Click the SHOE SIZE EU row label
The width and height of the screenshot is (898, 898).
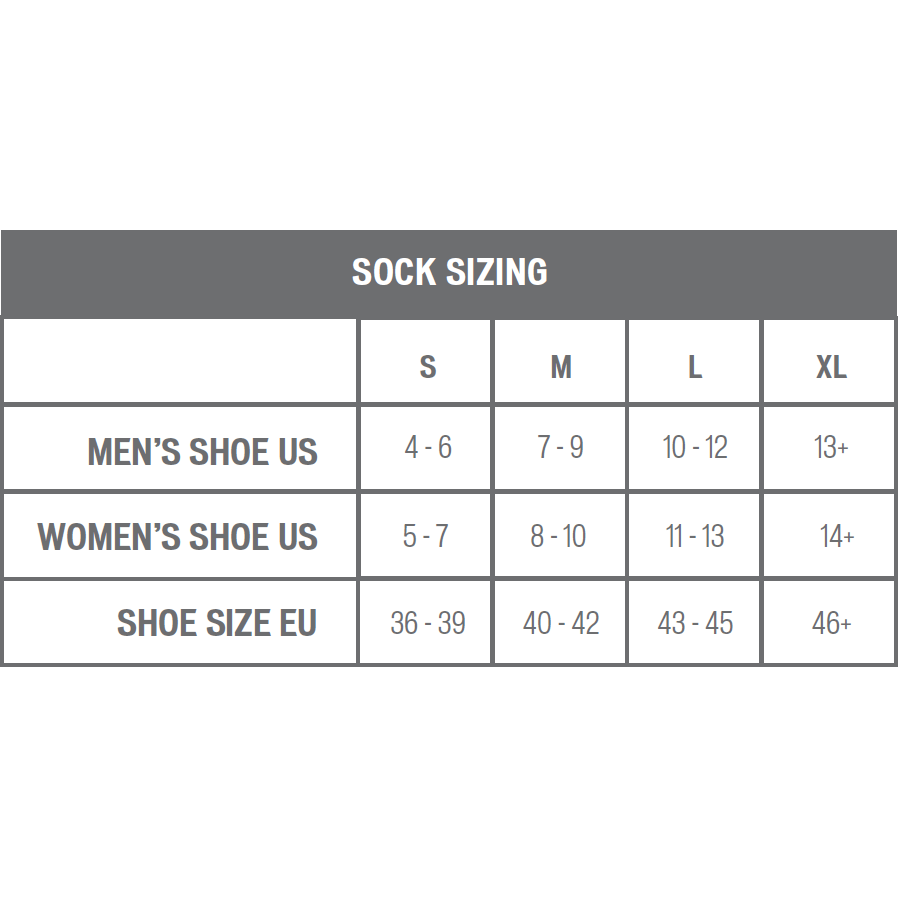tap(216, 623)
